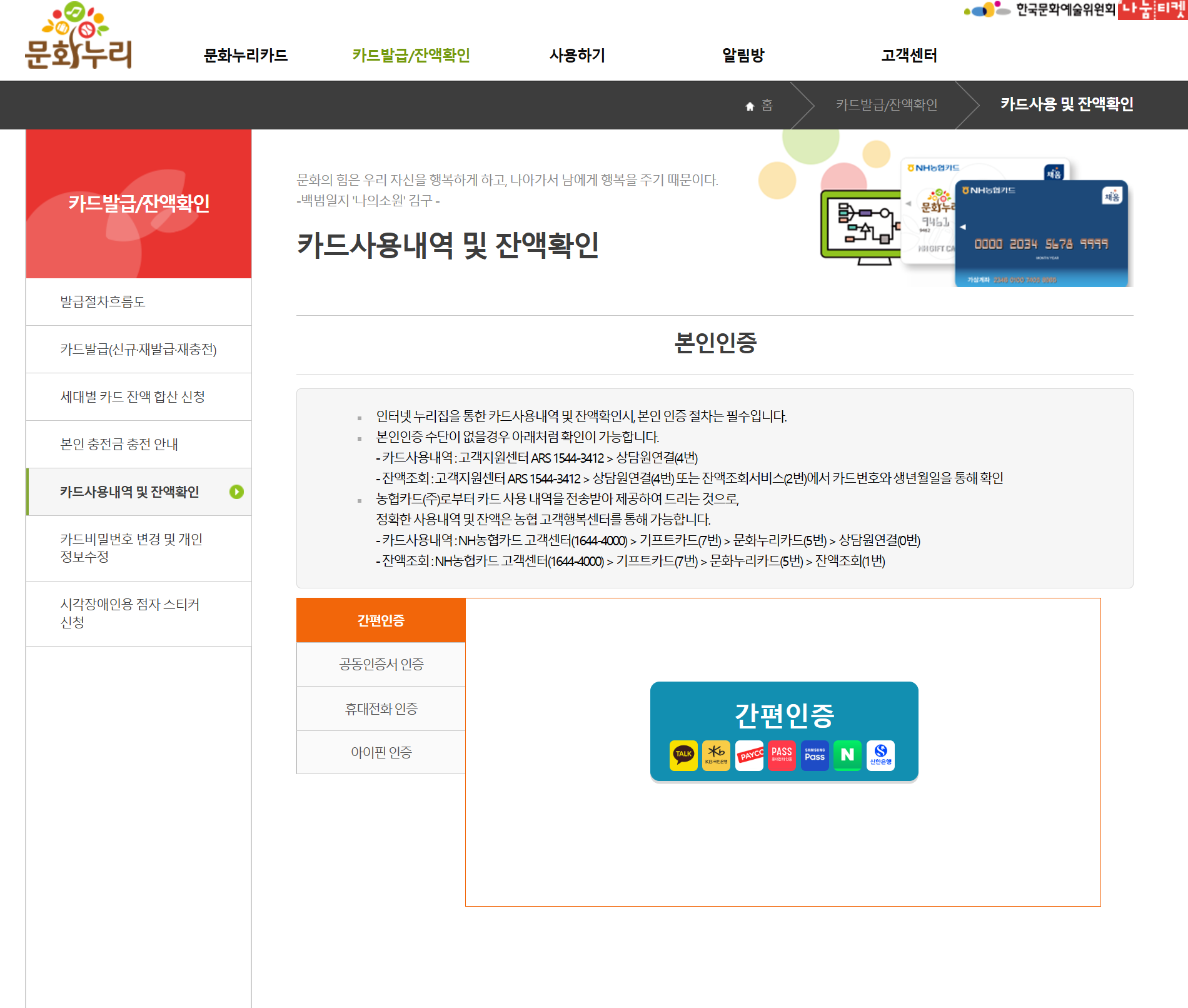Screen dimensions: 1188x1008
Task: Click the NH농협카드 card image
Action: tap(1041, 234)
